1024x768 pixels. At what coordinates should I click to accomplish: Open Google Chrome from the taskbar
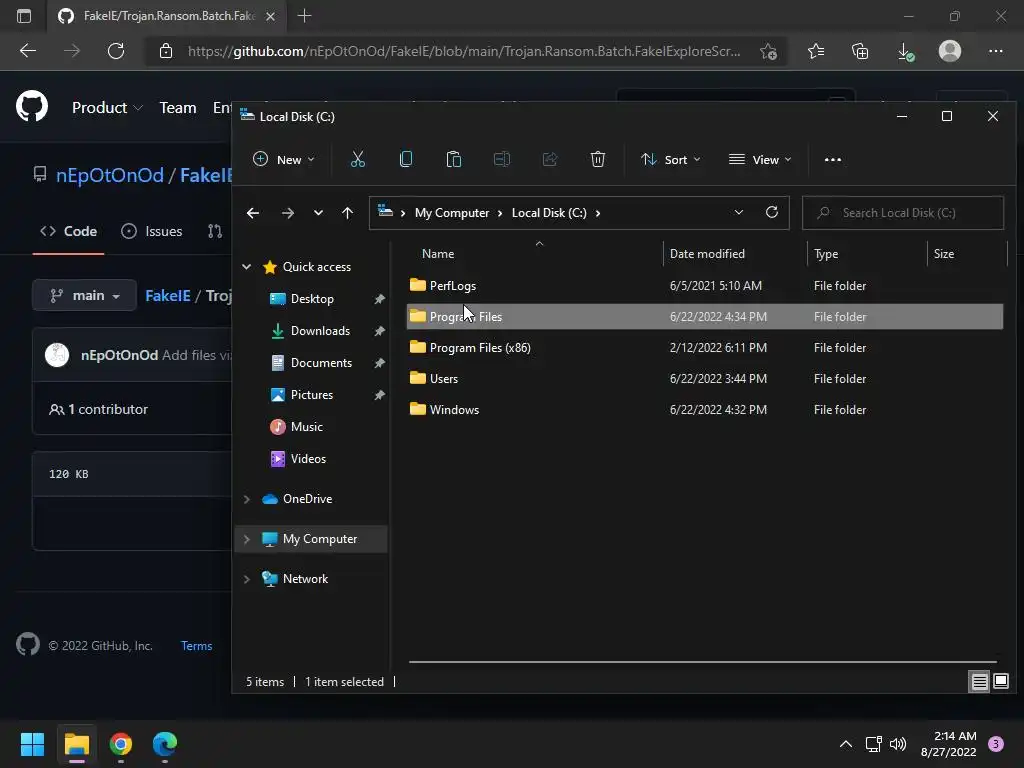click(x=121, y=744)
